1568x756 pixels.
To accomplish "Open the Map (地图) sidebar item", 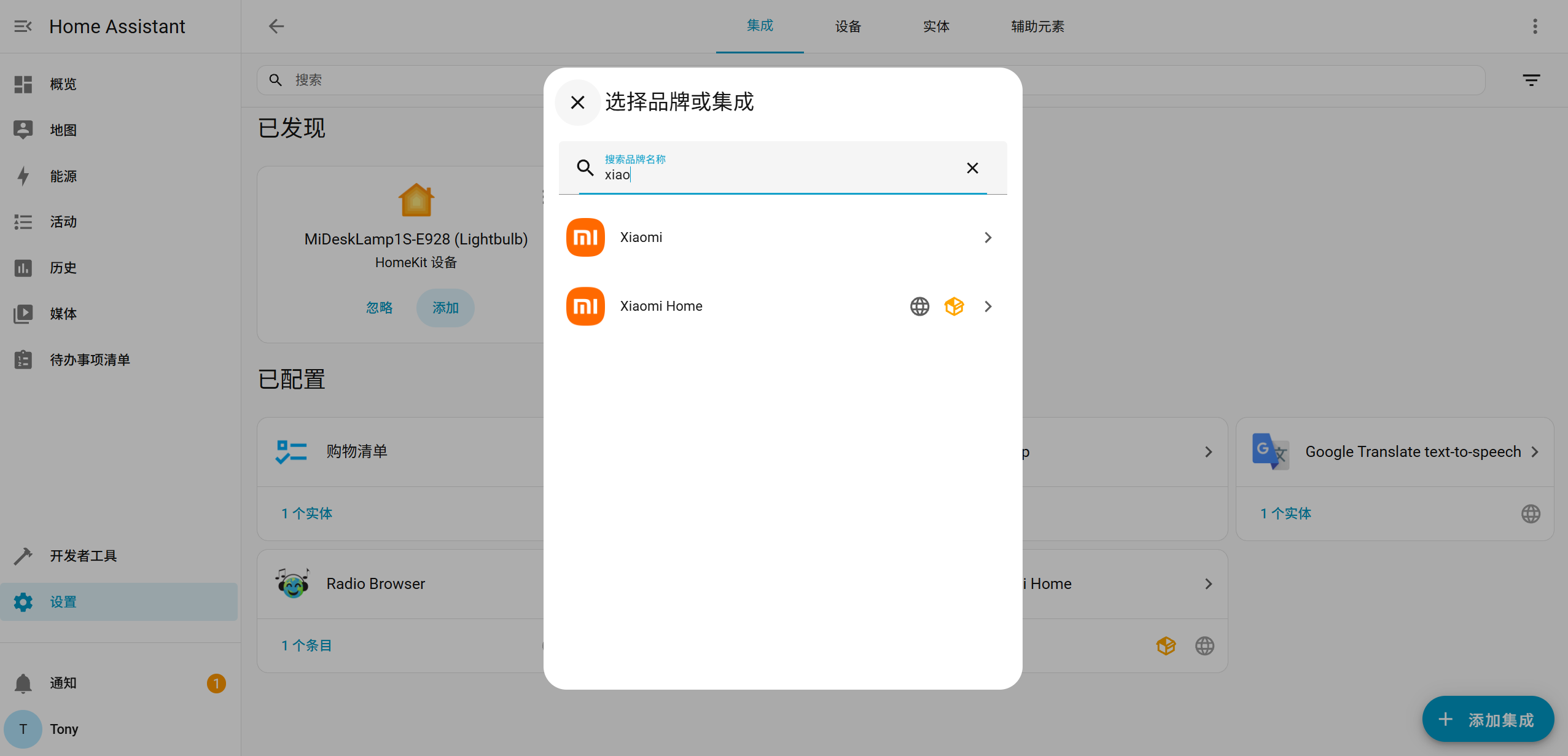I will point(63,130).
